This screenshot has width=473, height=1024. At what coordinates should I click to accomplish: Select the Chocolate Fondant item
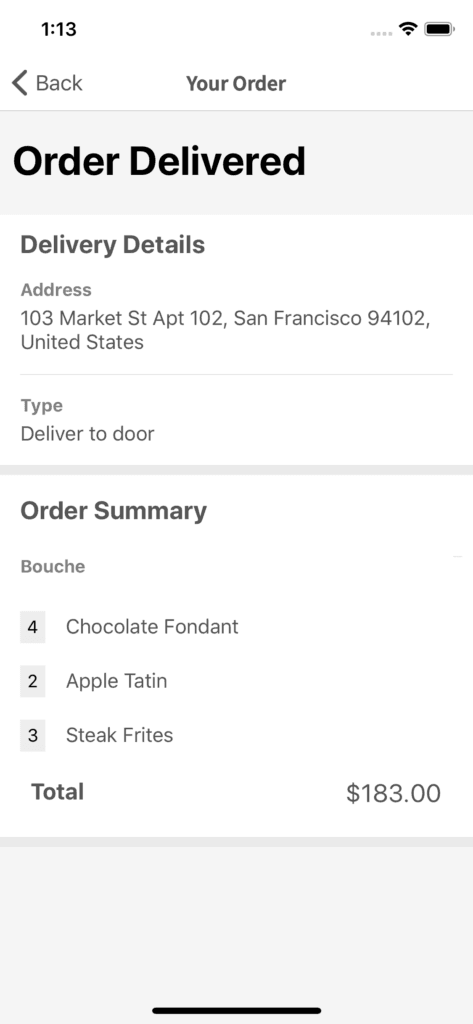click(x=152, y=627)
